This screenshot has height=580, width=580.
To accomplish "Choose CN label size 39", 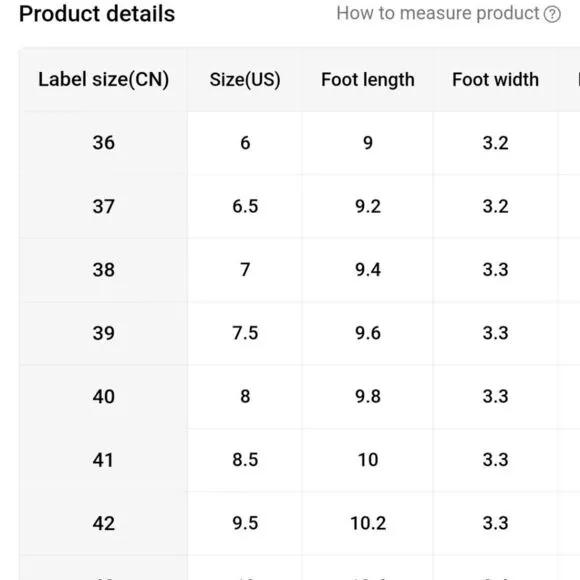I will click(x=104, y=333).
